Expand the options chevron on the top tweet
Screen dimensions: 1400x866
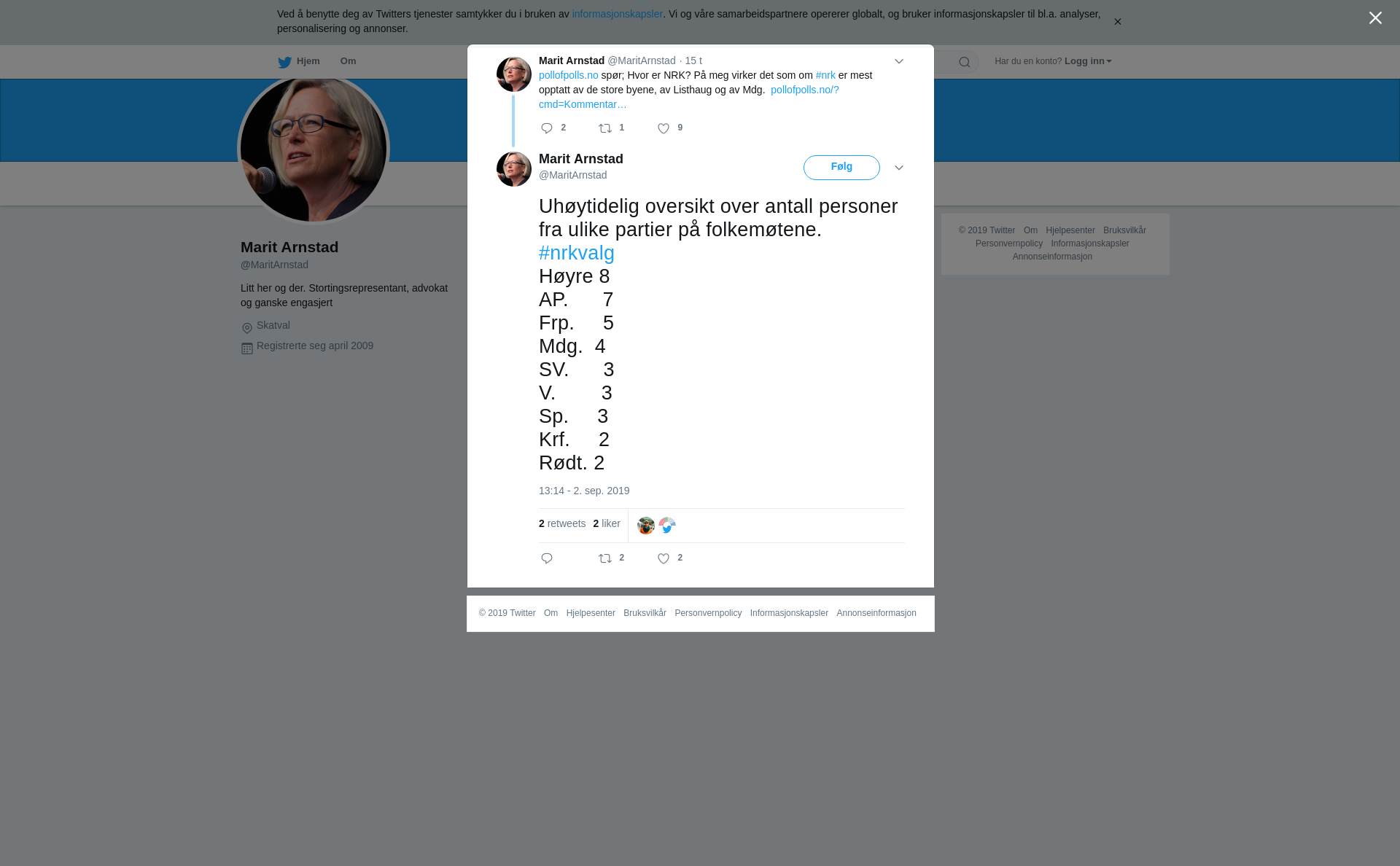(x=899, y=61)
